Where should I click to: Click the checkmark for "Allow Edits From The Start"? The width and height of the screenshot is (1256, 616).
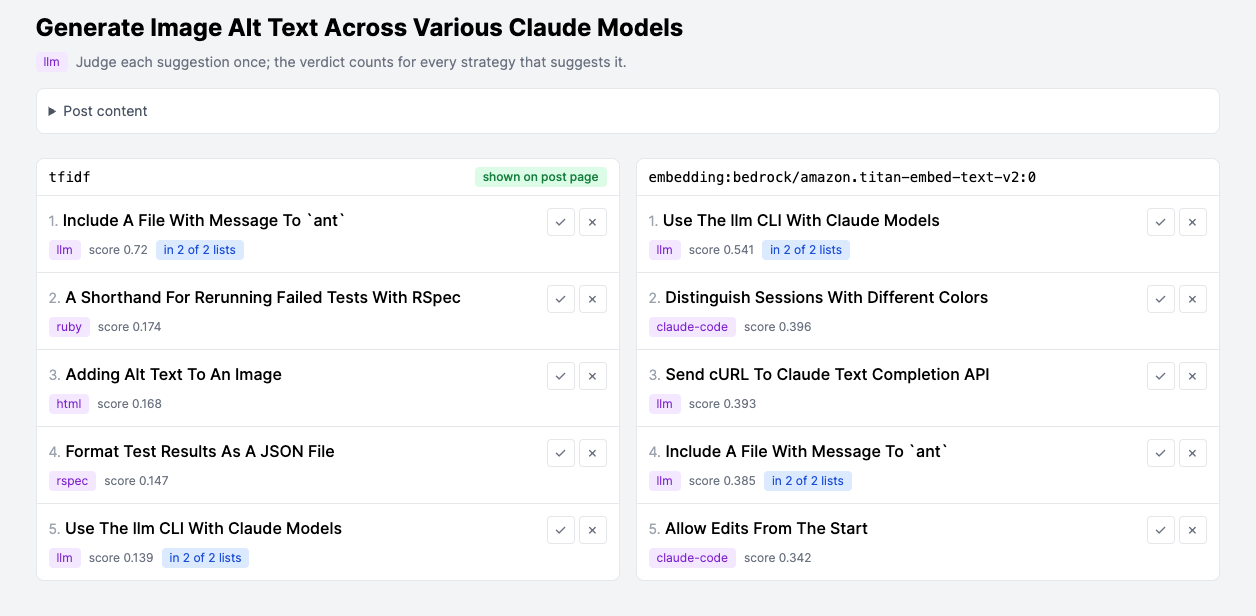point(1161,530)
